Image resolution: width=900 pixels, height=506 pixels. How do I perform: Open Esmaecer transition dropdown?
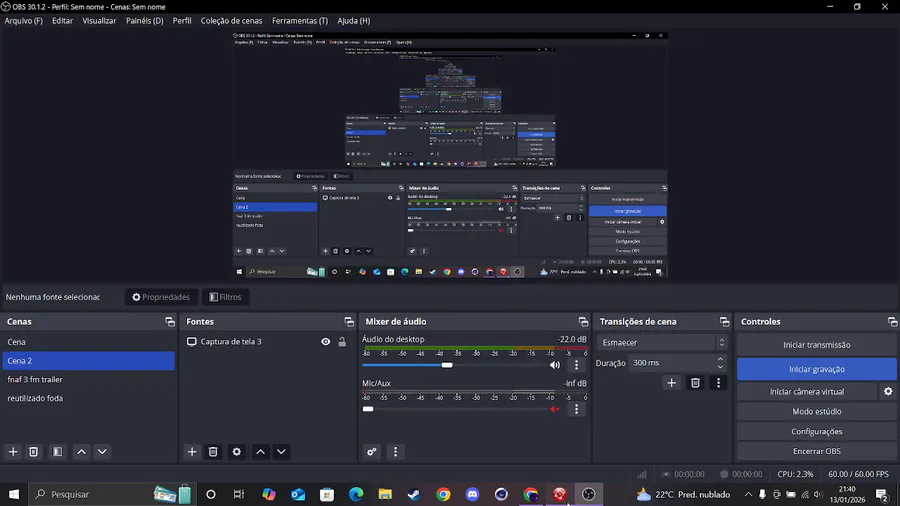click(662, 342)
